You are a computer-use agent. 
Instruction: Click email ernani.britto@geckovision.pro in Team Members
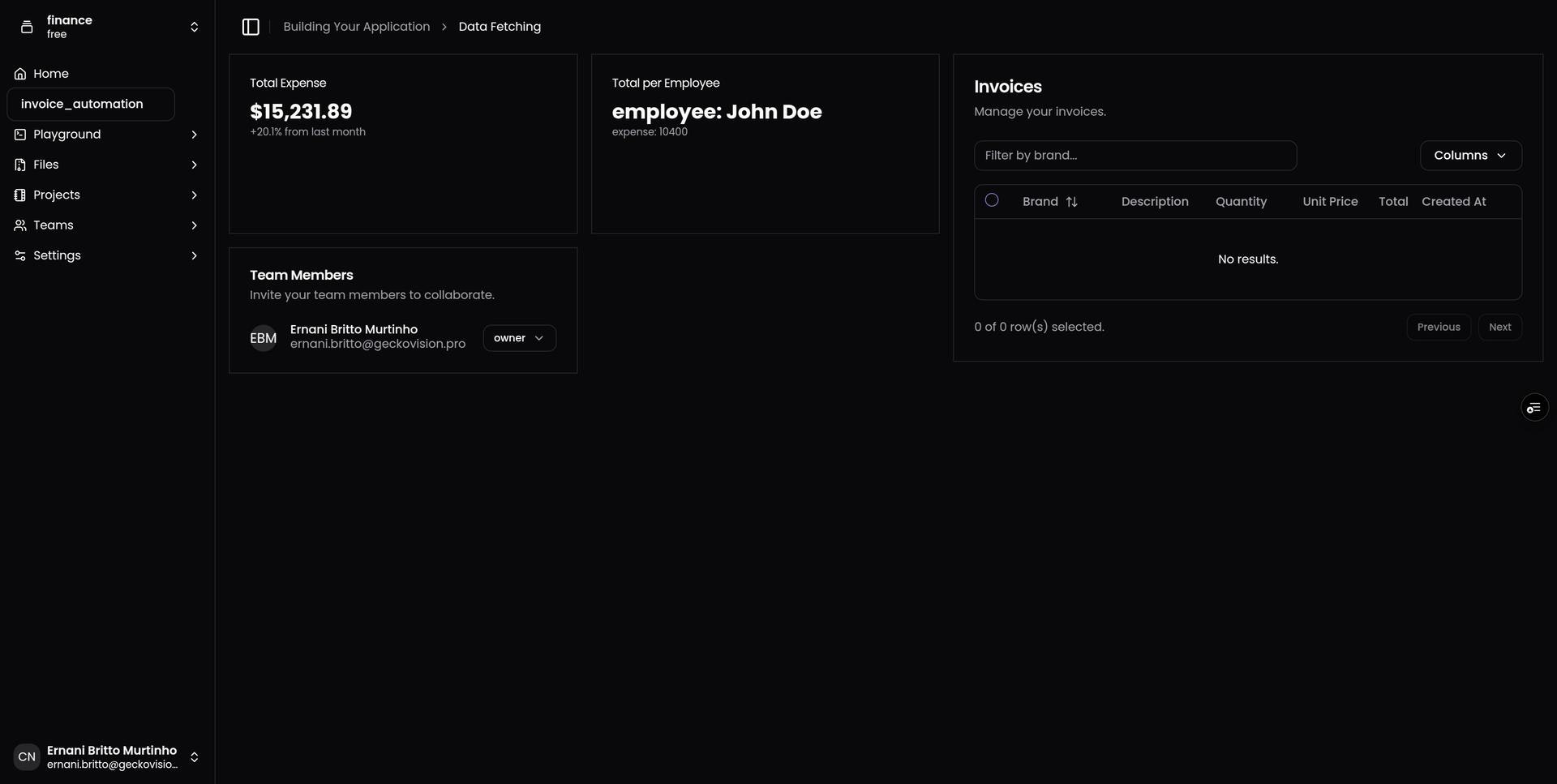click(378, 344)
